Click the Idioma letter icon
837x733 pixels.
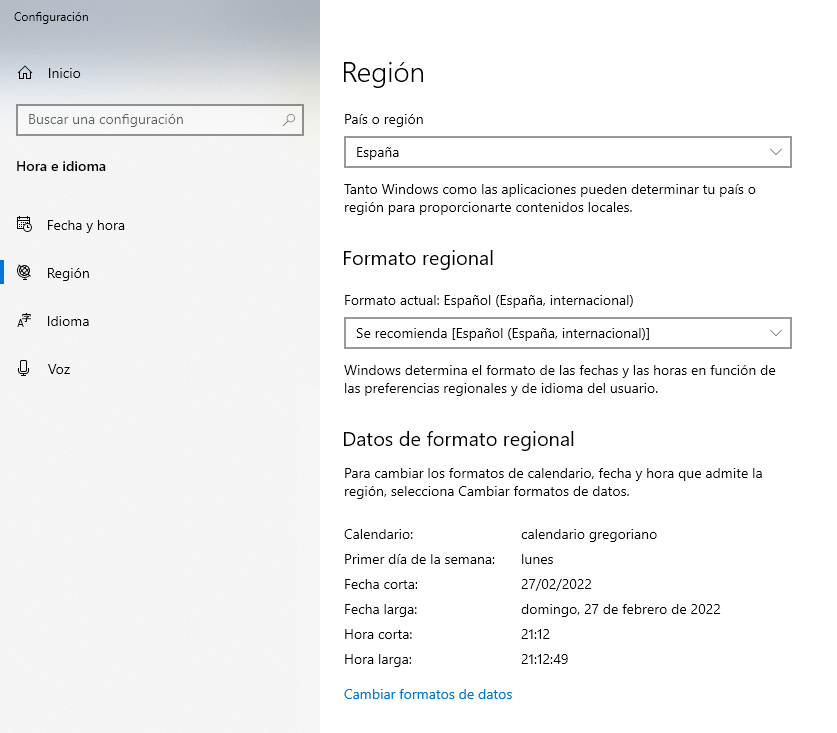click(x=25, y=321)
